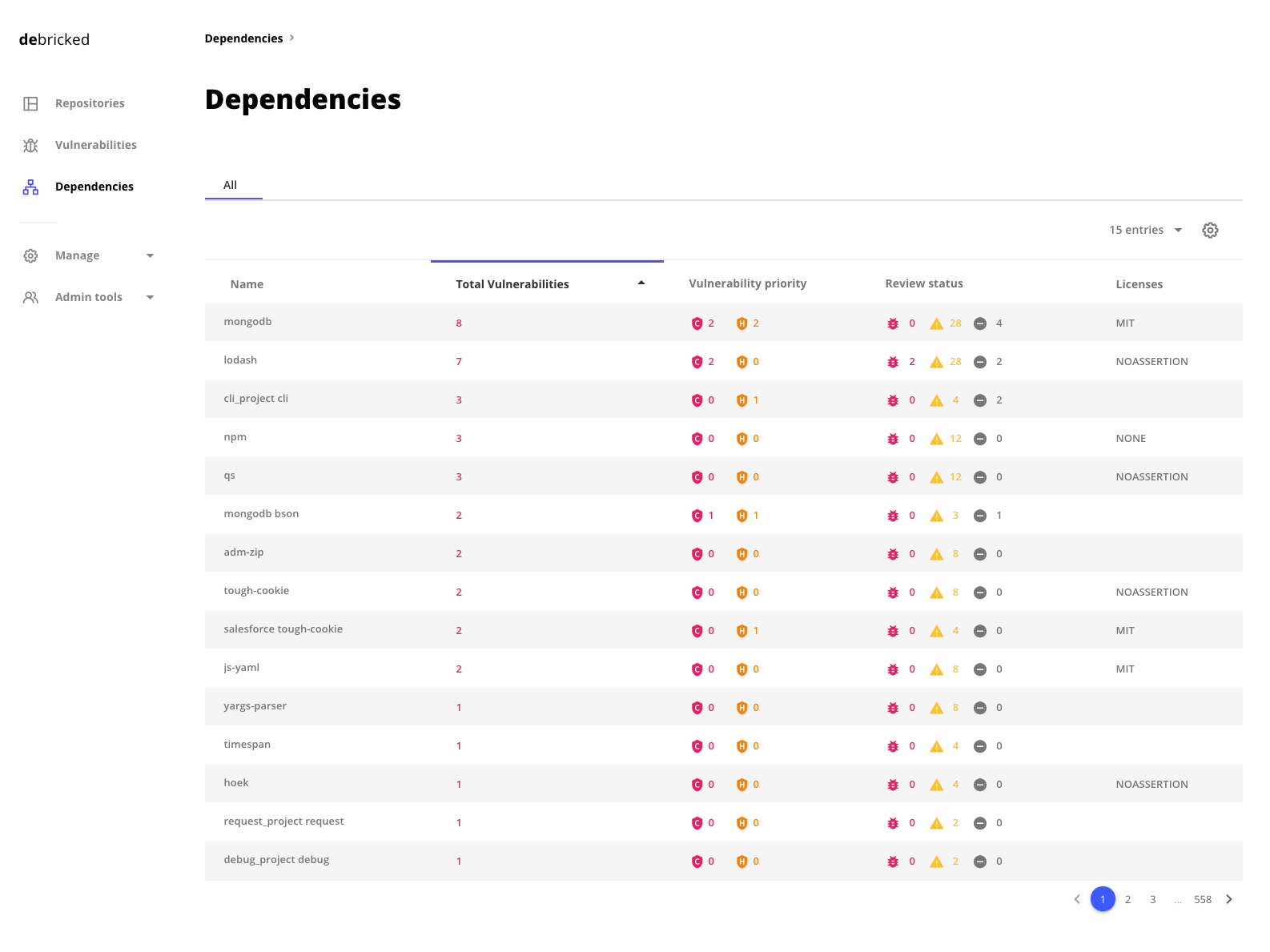Click the red bug icon in lodash row
The width and height of the screenshot is (1270, 952).
tap(893, 362)
